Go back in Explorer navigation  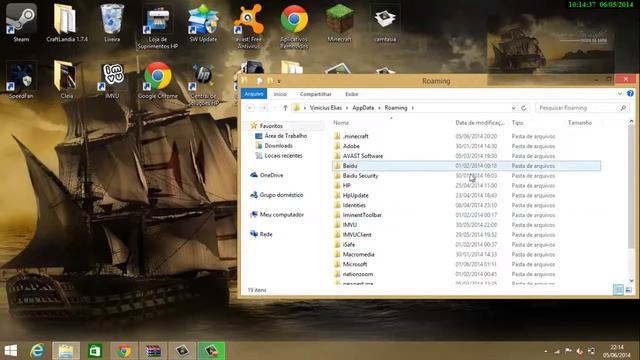(x=250, y=108)
